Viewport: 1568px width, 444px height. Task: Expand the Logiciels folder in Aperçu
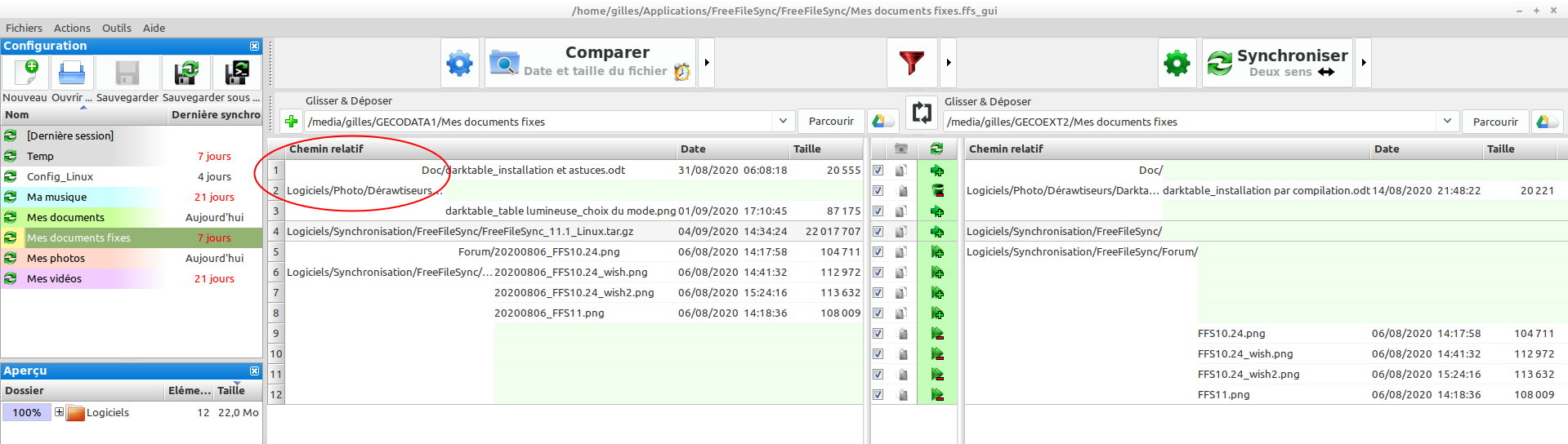click(x=59, y=412)
